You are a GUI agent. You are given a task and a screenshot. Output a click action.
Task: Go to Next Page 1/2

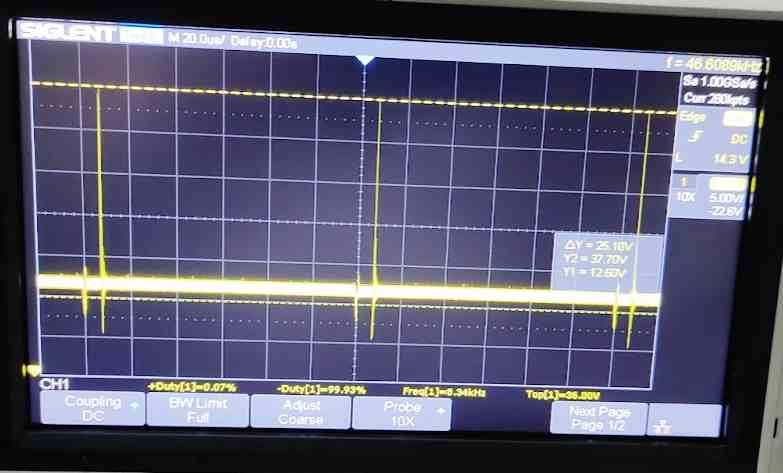click(599, 418)
